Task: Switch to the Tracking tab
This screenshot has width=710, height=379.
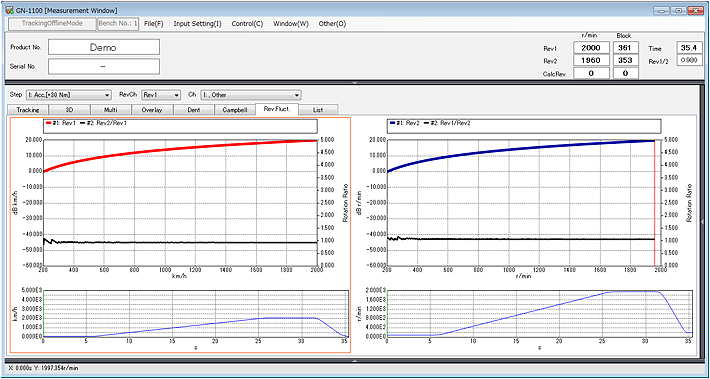Action: coord(28,110)
